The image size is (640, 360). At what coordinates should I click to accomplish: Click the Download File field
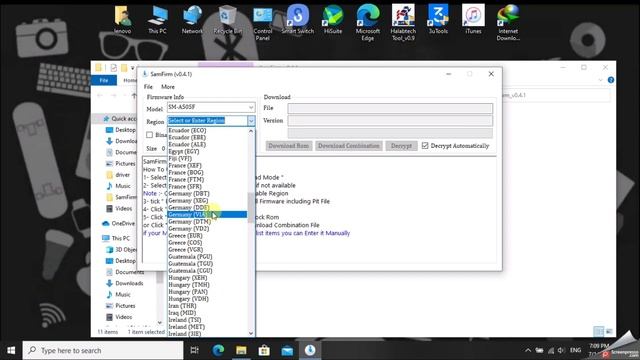390,108
